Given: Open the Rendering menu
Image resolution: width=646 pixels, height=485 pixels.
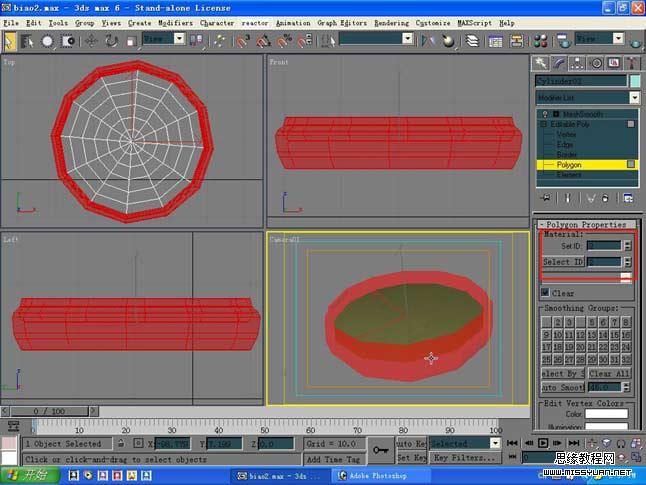Looking at the screenshot, I should pos(391,23).
